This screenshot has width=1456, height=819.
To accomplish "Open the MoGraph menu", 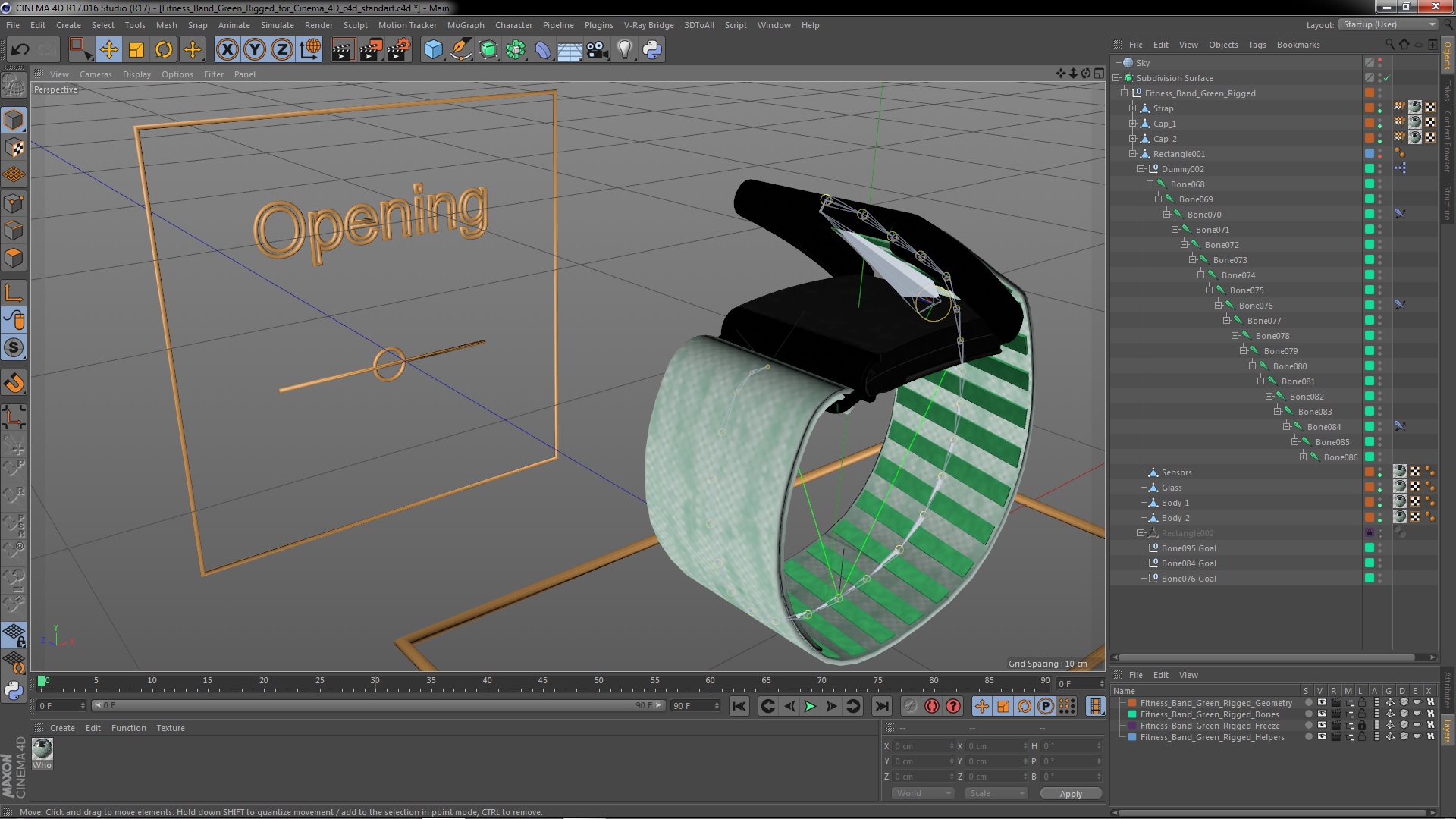I will pos(465,25).
